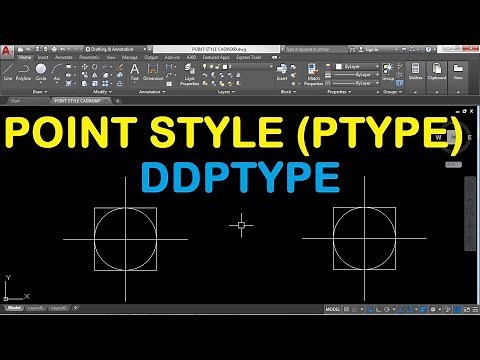The height and width of the screenshot is (360, 480).
Task: Click Sign In button
Action: point(368,49)
